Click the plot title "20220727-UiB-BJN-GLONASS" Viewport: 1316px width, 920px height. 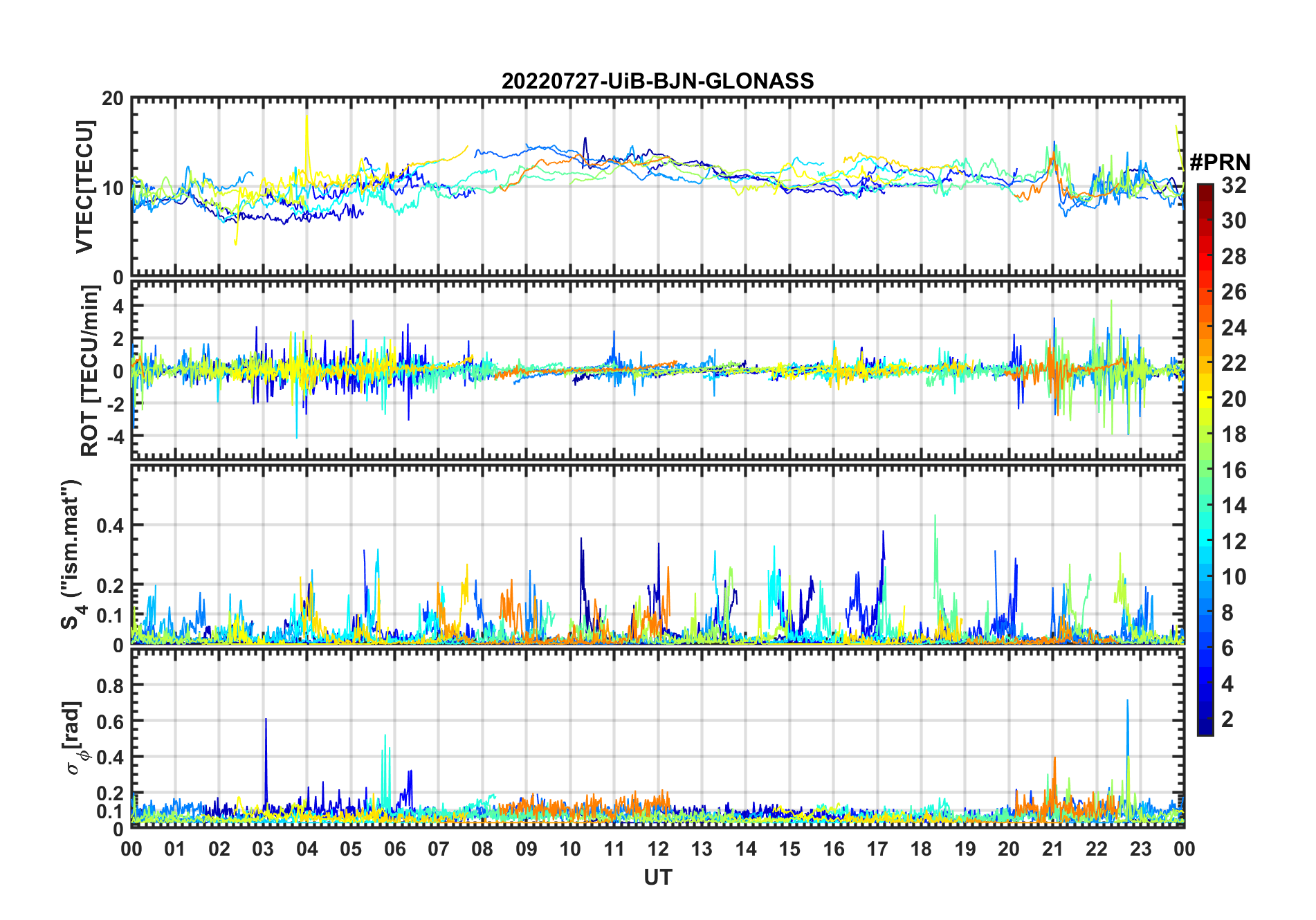[x=657, y=81]
